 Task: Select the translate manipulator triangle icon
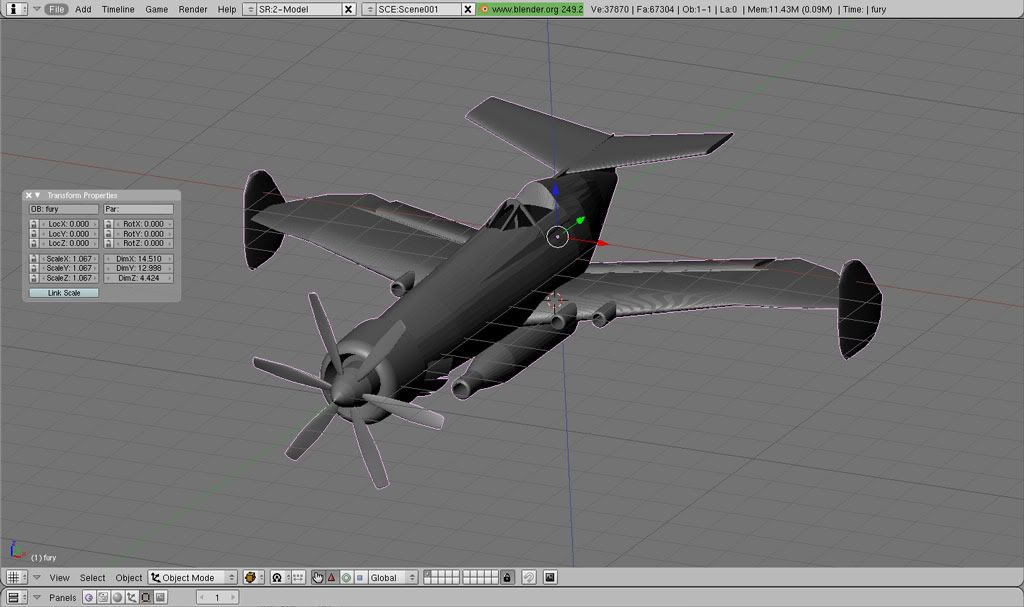click(332, 578)
